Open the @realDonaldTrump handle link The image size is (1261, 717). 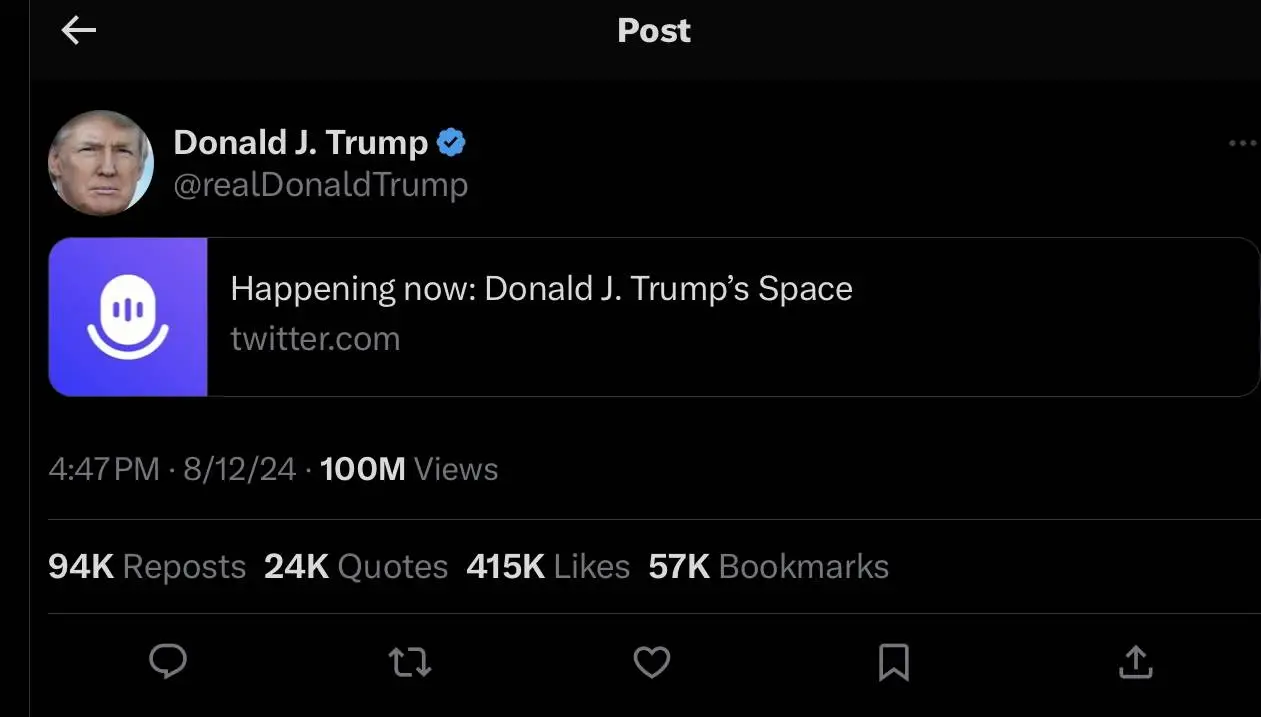coord(320,185)
